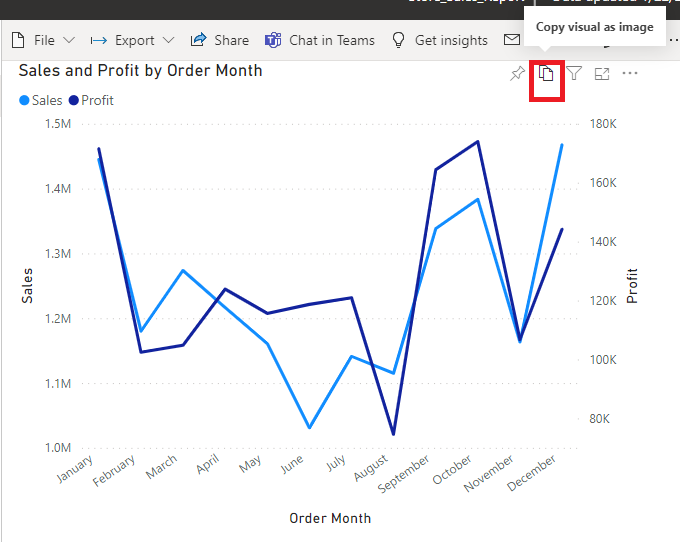
Task: Pin the Sales and Profit visual
Action: 517,74
